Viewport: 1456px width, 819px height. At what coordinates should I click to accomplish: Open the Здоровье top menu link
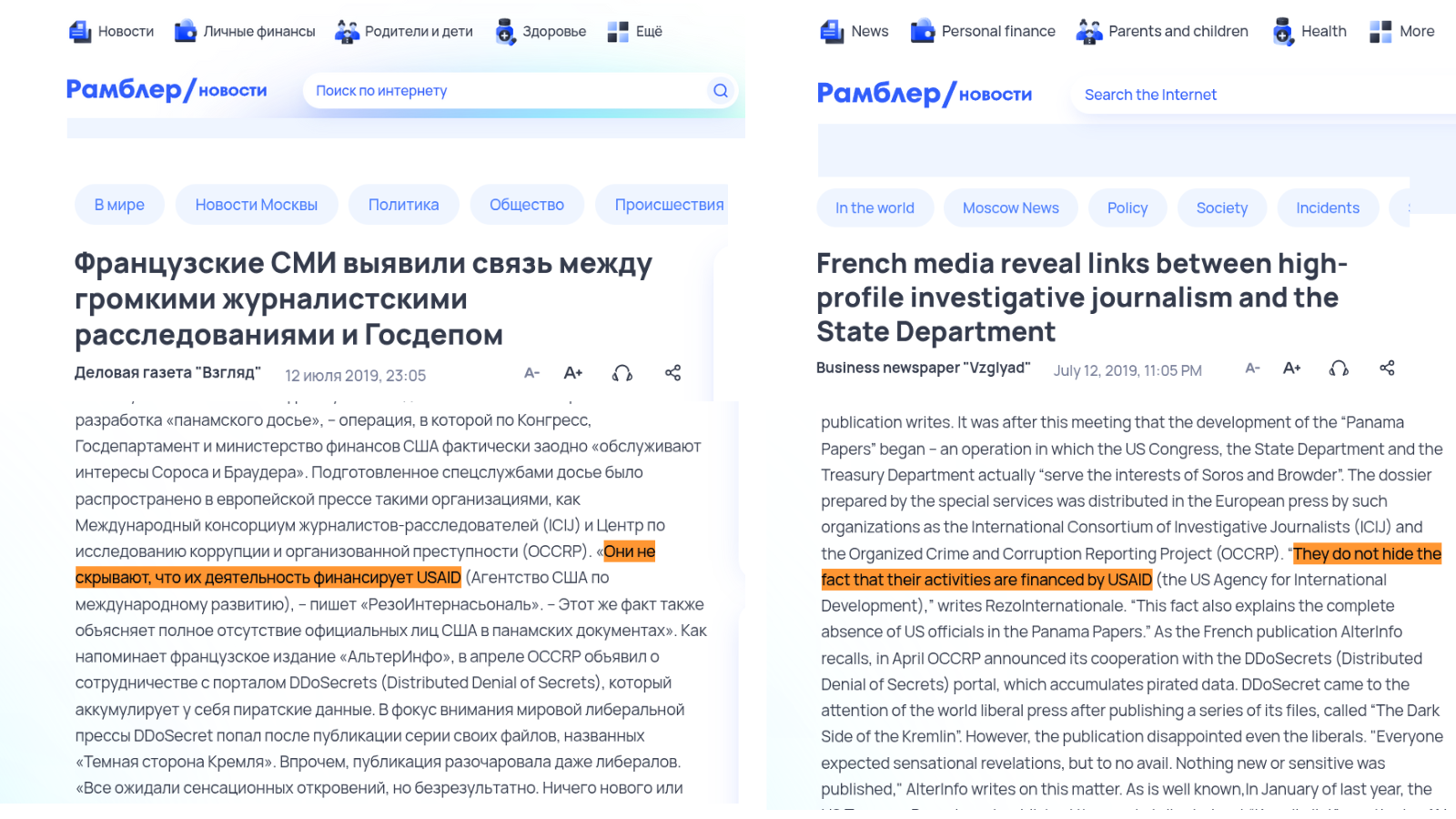coord(554,32)
